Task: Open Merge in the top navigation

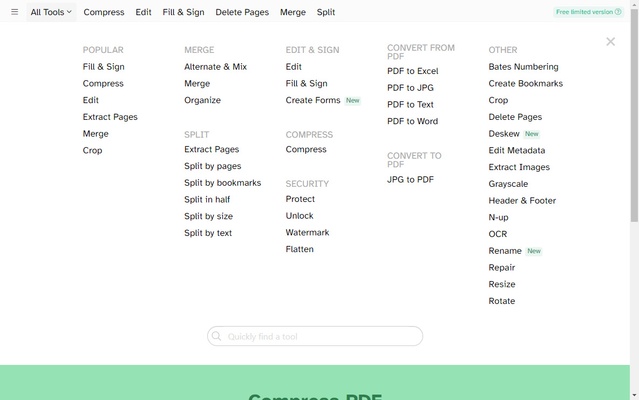Action: [293, 12]
